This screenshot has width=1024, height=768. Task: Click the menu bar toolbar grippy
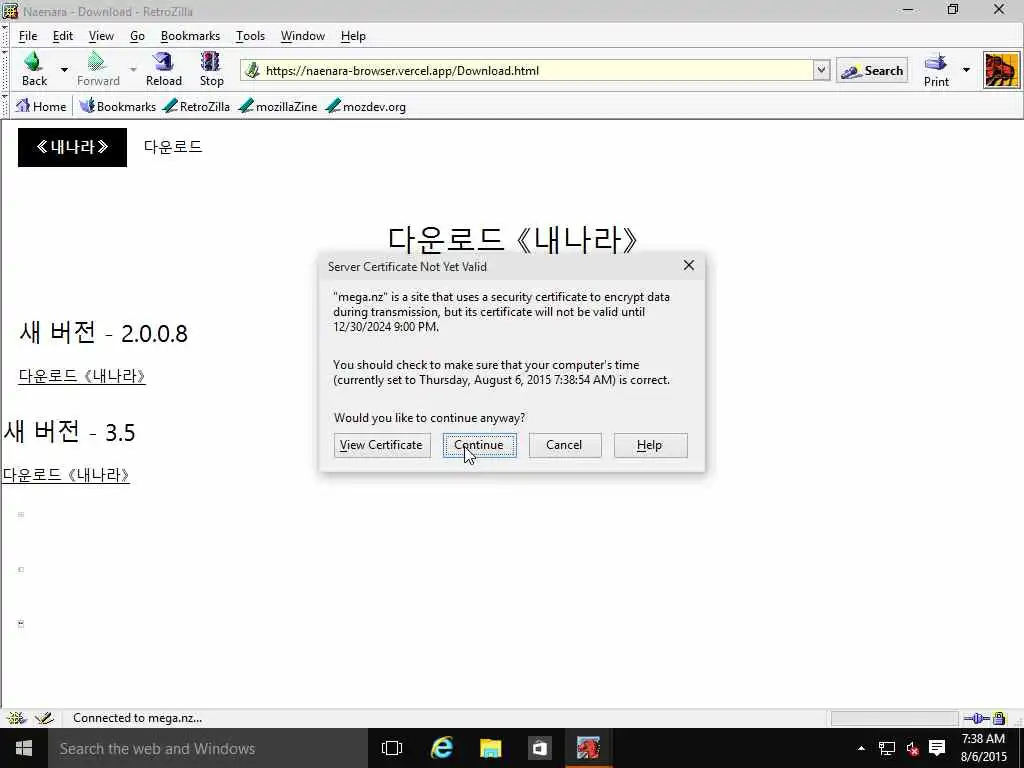tap(5, 36)
